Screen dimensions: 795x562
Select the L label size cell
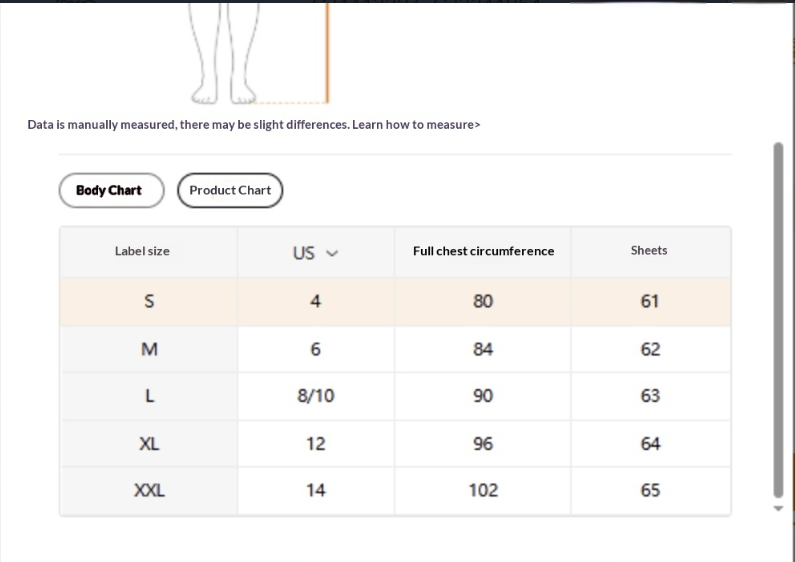[x=149, y=396]
